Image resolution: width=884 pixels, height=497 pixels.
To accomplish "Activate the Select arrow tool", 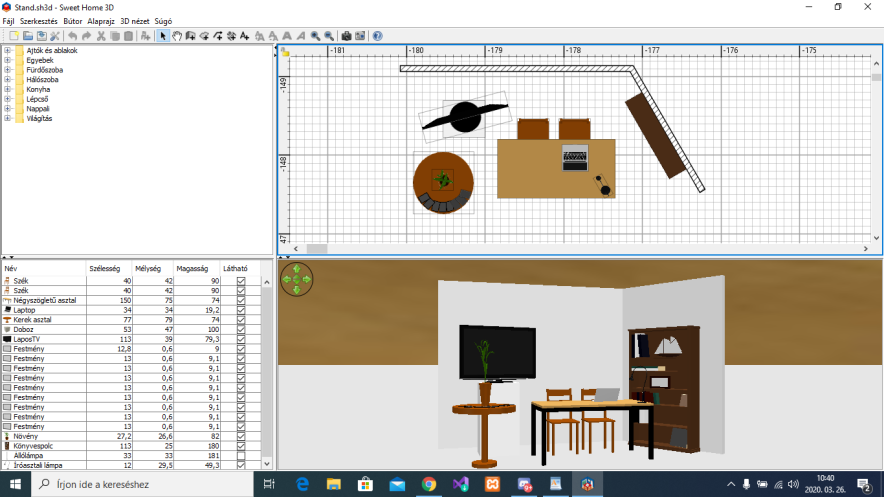I will 163,36.
